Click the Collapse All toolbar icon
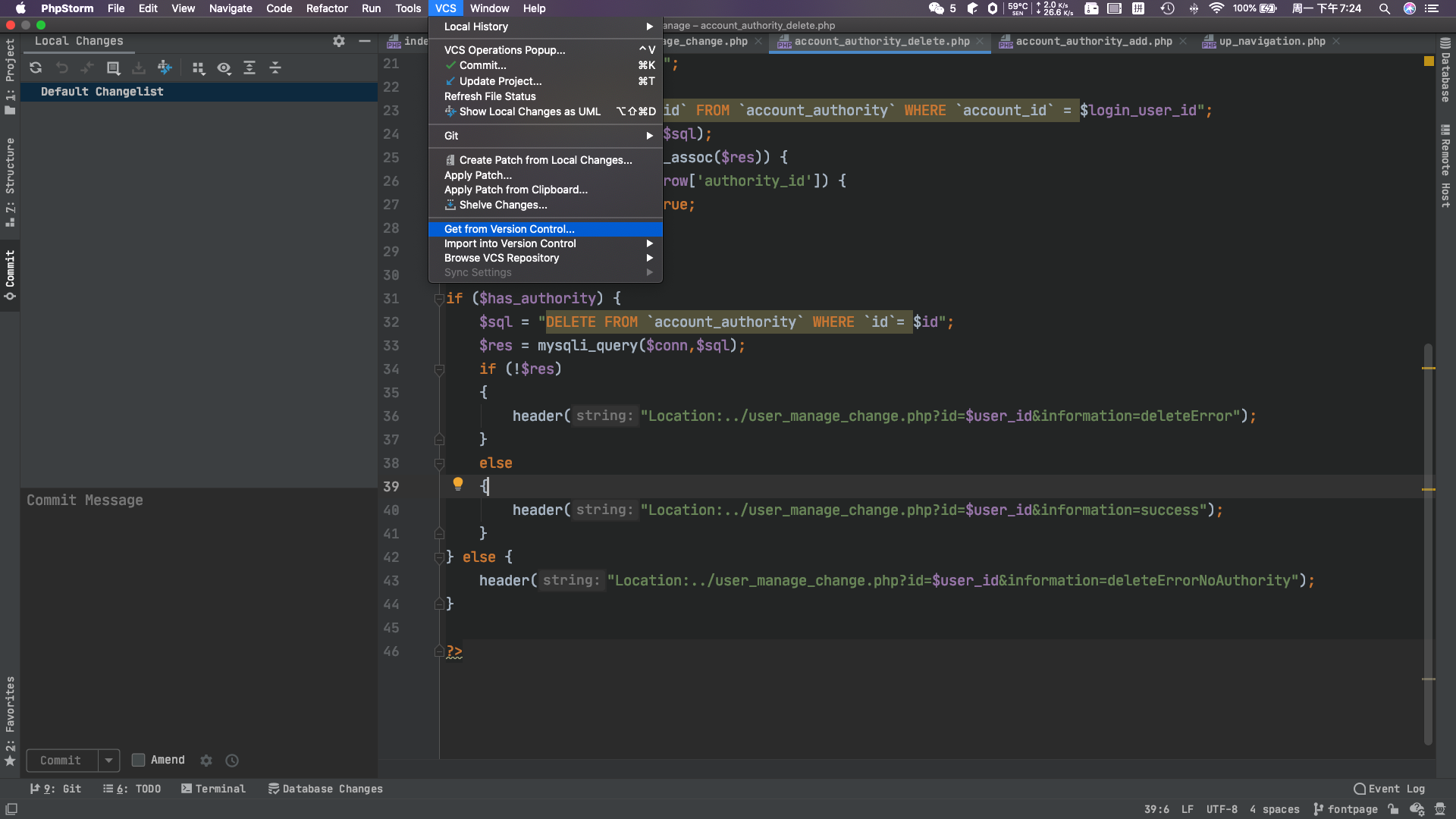The width and height of the screenshot is (1456, 819). 275,68
